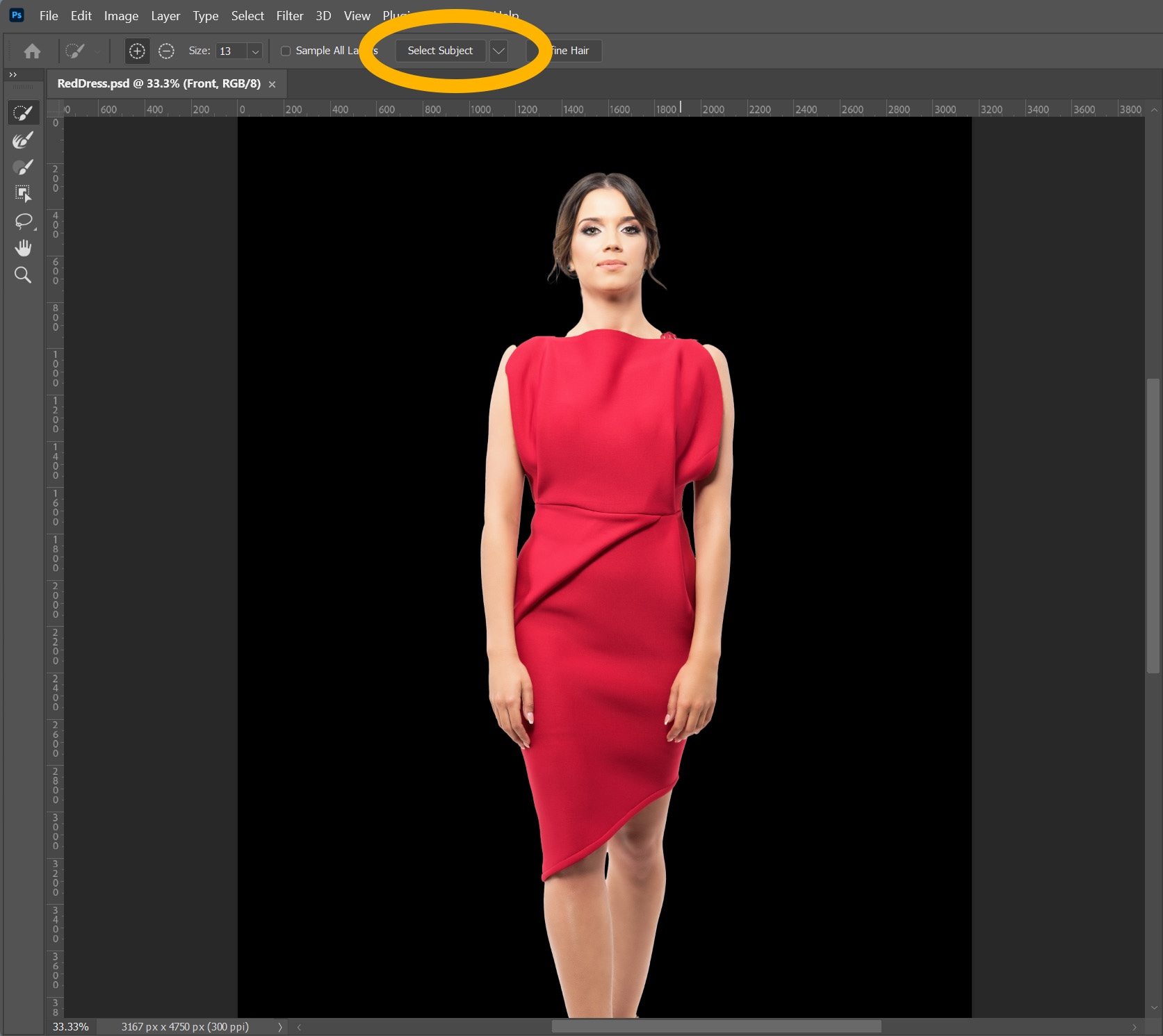The width and height of the screenshot is (1163, 1036).
Task: Switch to Subtract from selection mode
Action: pyautogui.click(x=166, y=51)
